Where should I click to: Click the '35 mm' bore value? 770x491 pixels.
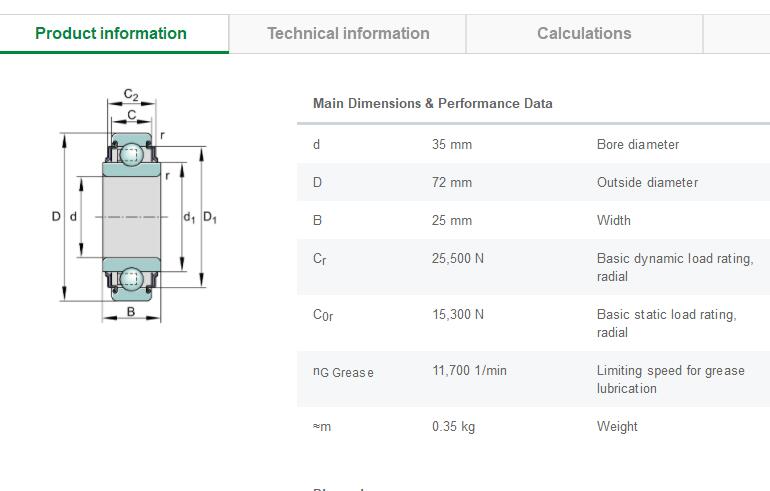pyautogui.click(x=452, y=144)
